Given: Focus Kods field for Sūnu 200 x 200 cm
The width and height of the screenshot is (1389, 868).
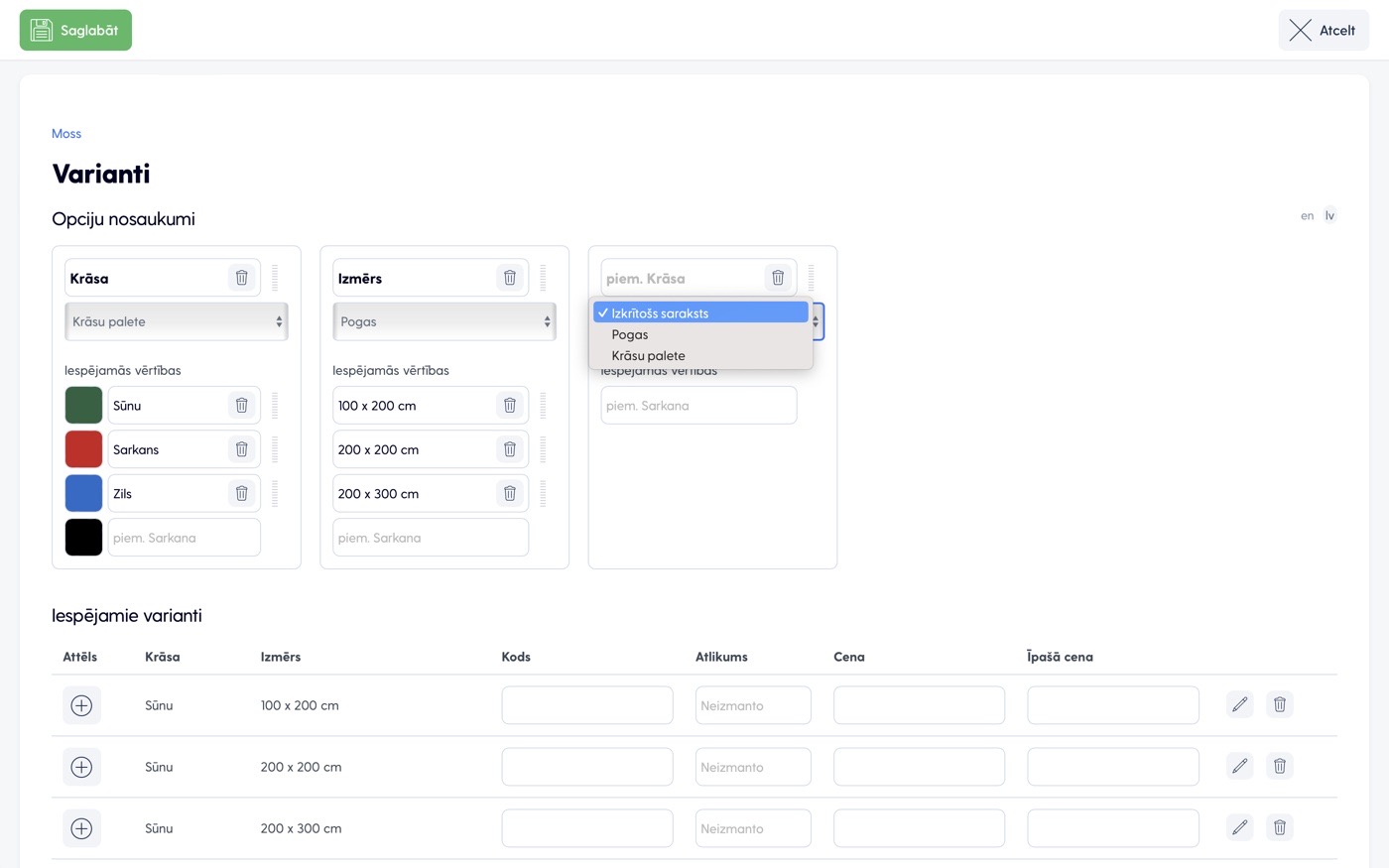Looking at the screenshot, I should coord(587,767).
